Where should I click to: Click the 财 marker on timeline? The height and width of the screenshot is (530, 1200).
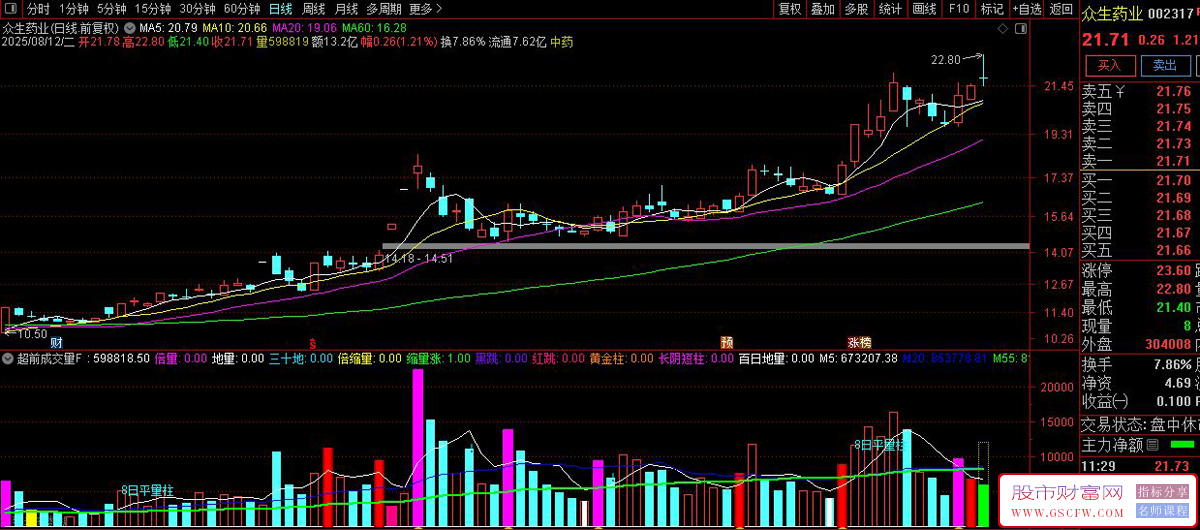(x=56, y=342)
